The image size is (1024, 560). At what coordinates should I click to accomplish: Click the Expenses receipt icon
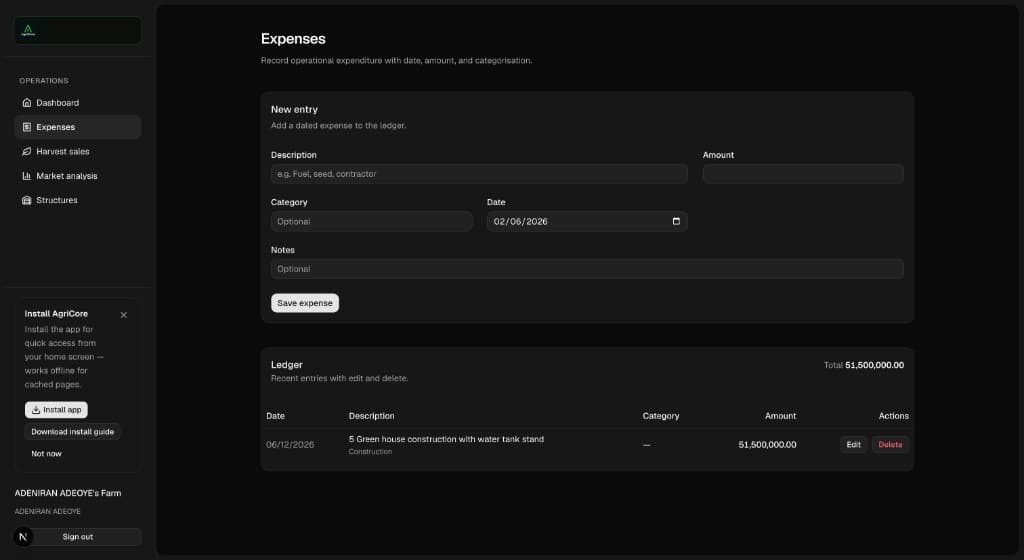[x=27, y=127]
